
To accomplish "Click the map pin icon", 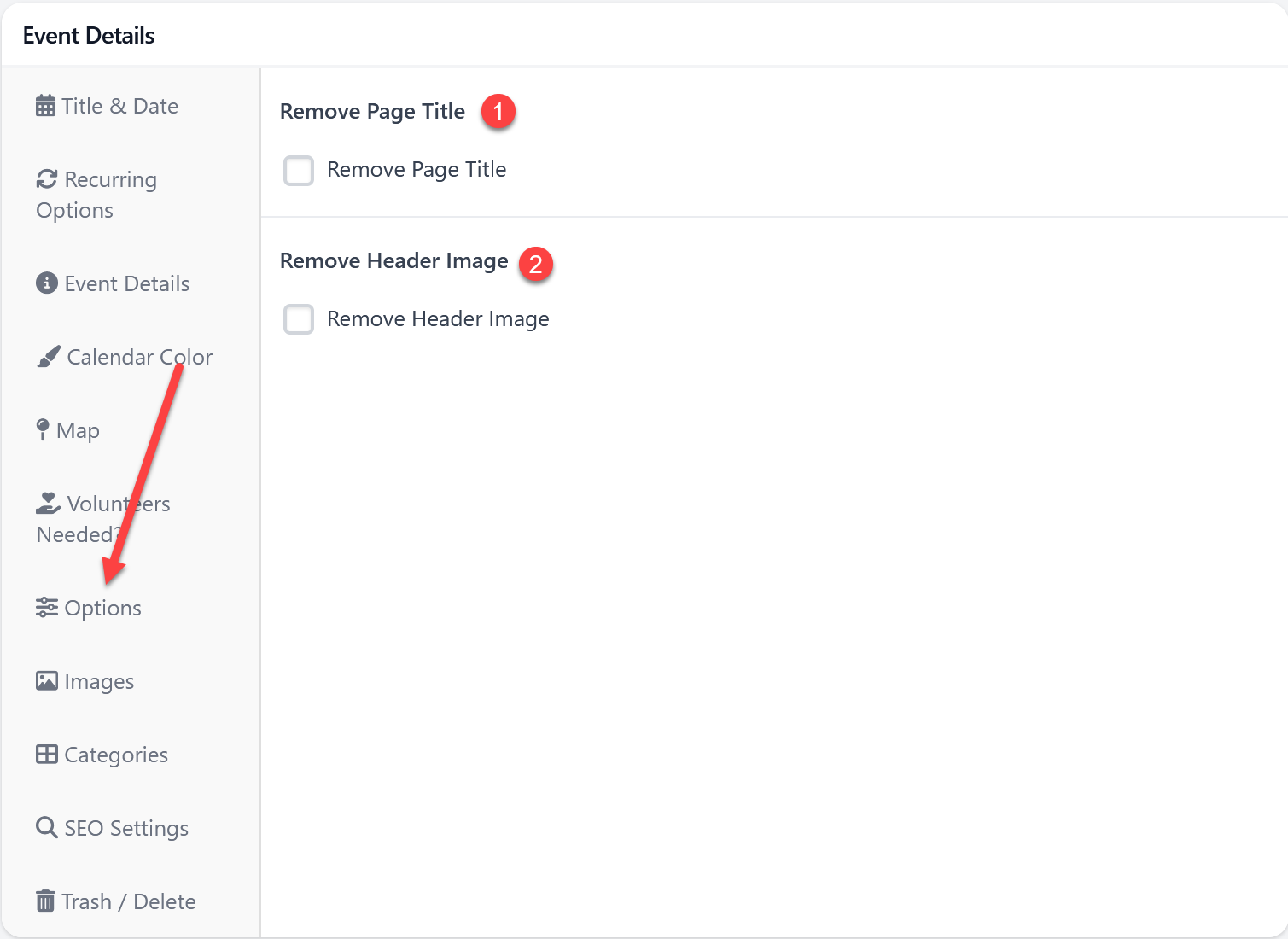I will [43, 429].
